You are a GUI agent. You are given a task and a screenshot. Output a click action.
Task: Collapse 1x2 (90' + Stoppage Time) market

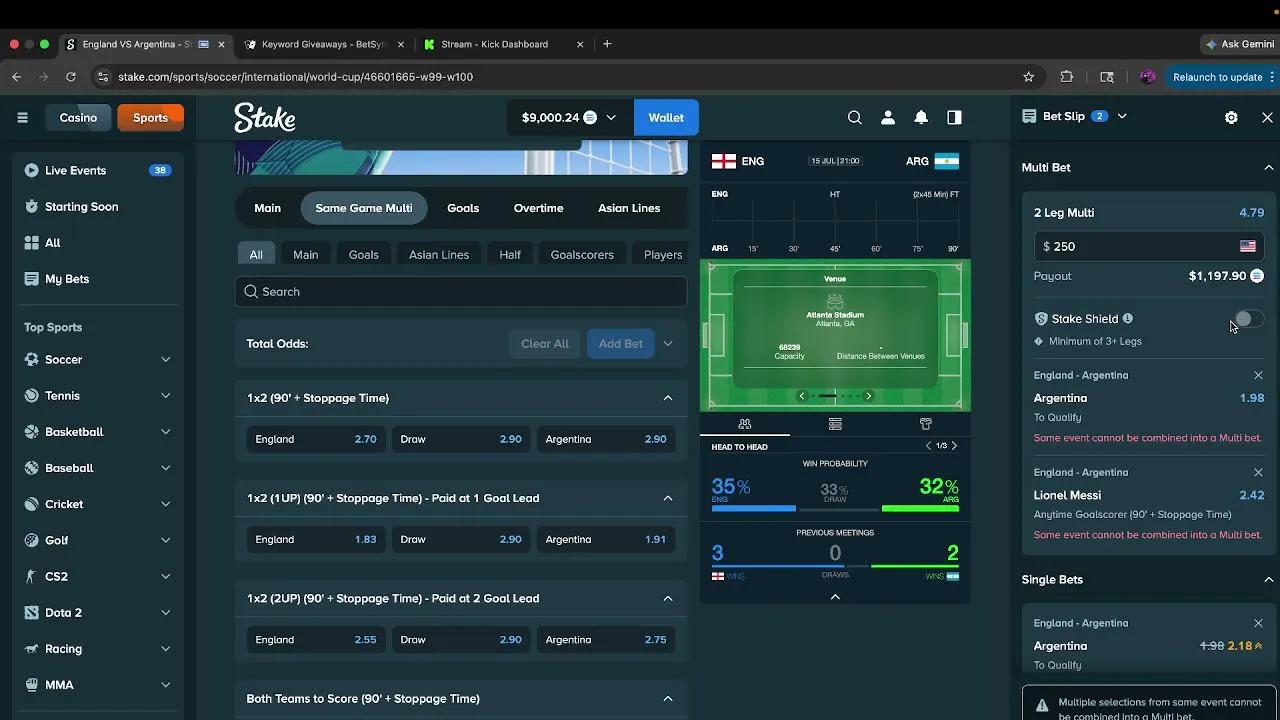point(668,398)
